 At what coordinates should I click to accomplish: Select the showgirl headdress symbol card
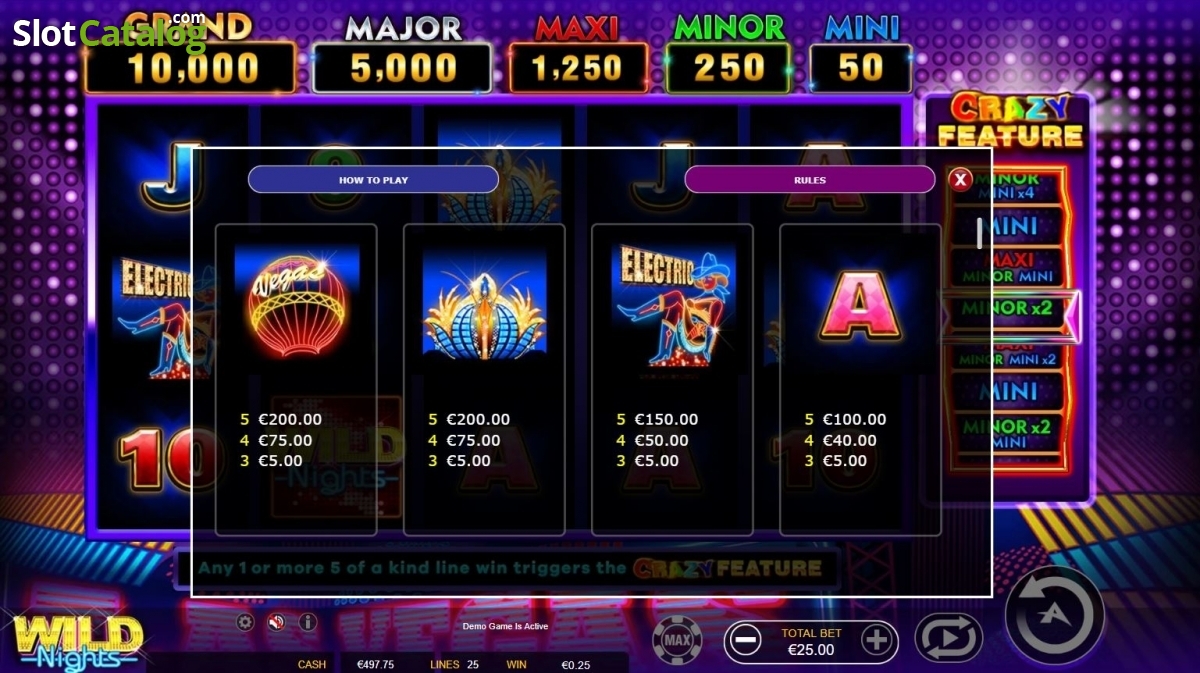[484, 380]
